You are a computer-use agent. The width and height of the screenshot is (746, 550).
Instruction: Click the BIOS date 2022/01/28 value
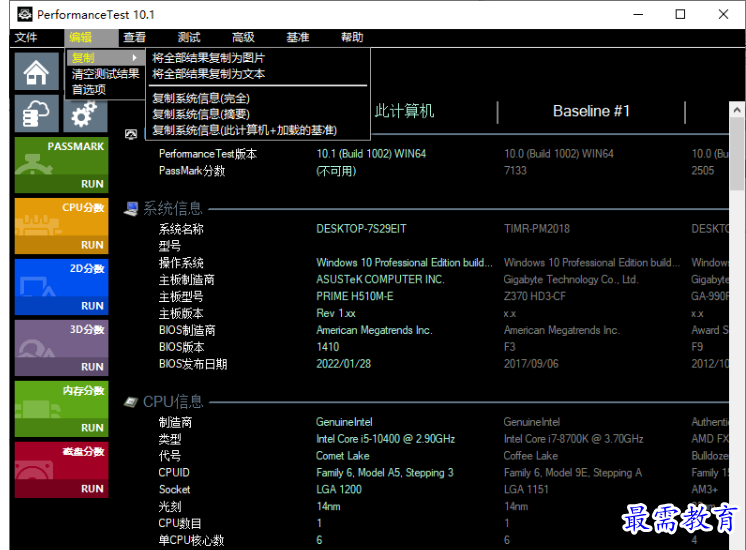344,364
